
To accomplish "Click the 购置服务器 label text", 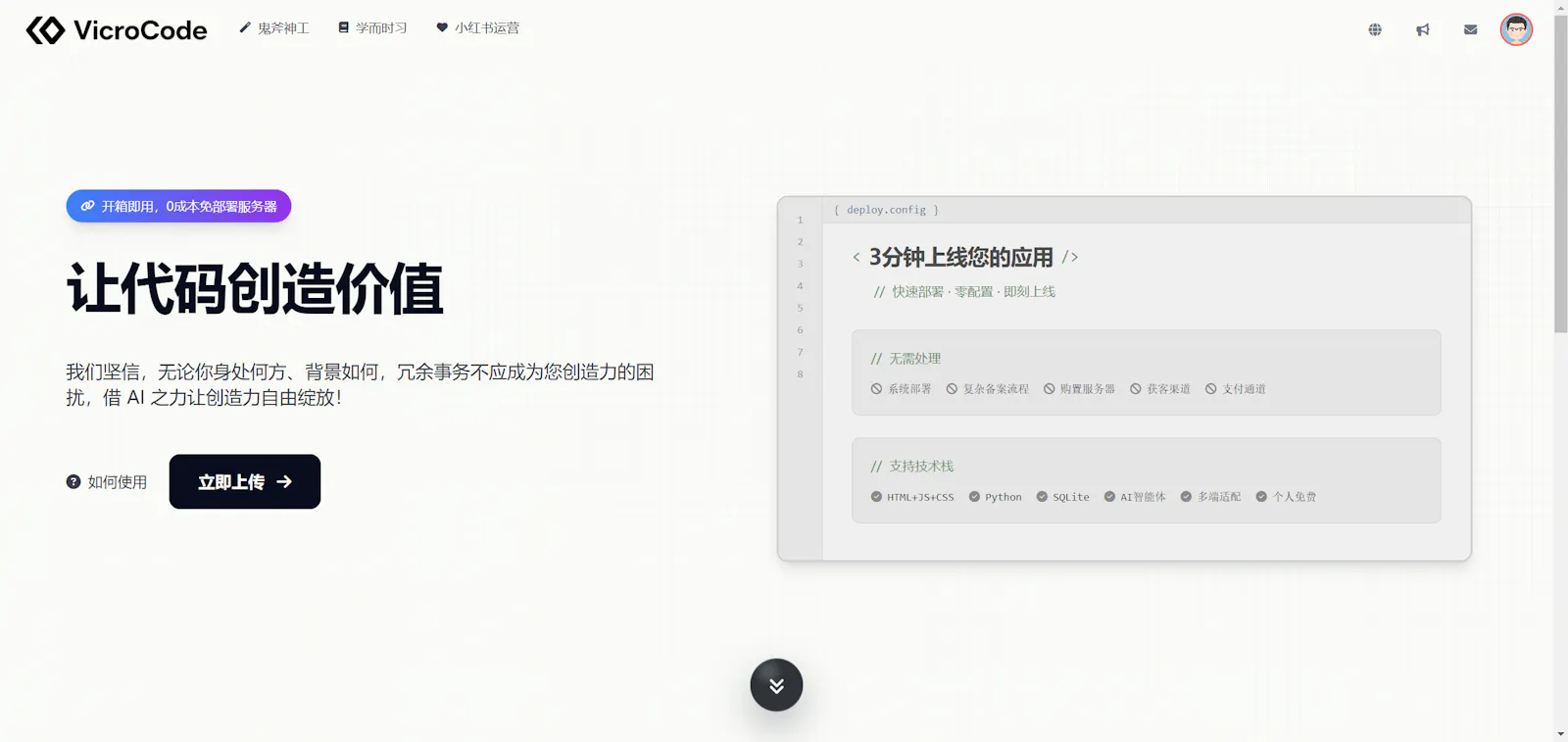I will (x=1087, y=389).
